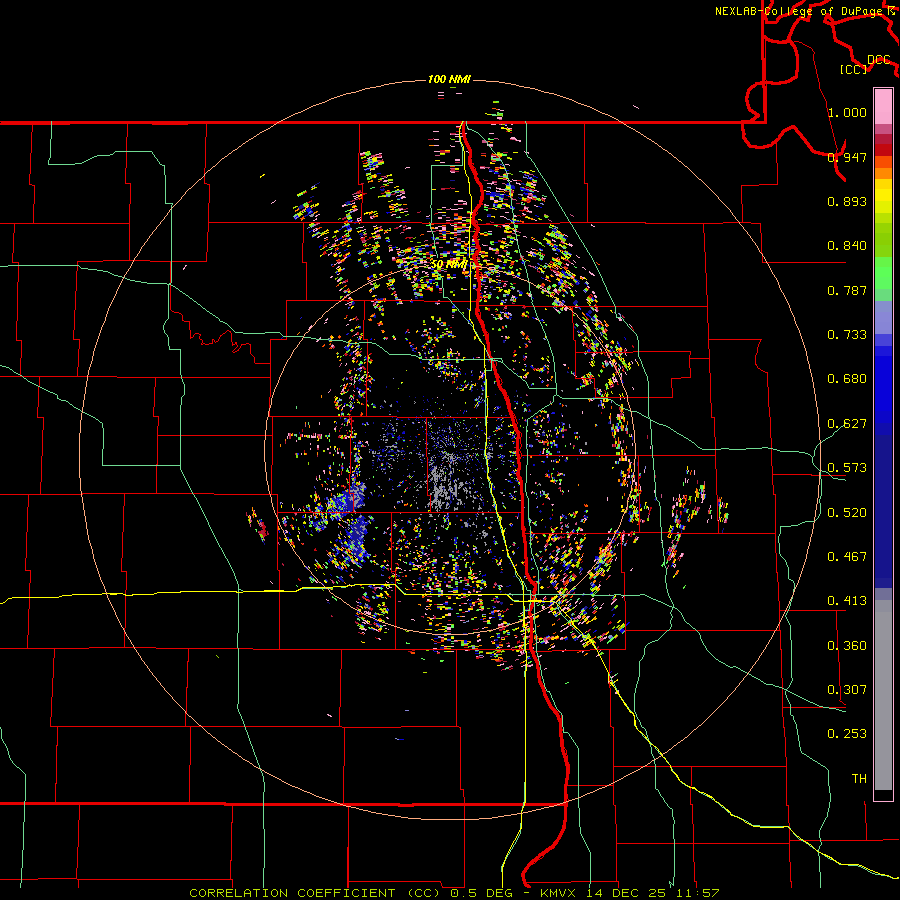Viewport: 900px width, 900px height.
Task: Click the NEXLAB-College of DuPage credit text
Action: click(x=798, y=11)
